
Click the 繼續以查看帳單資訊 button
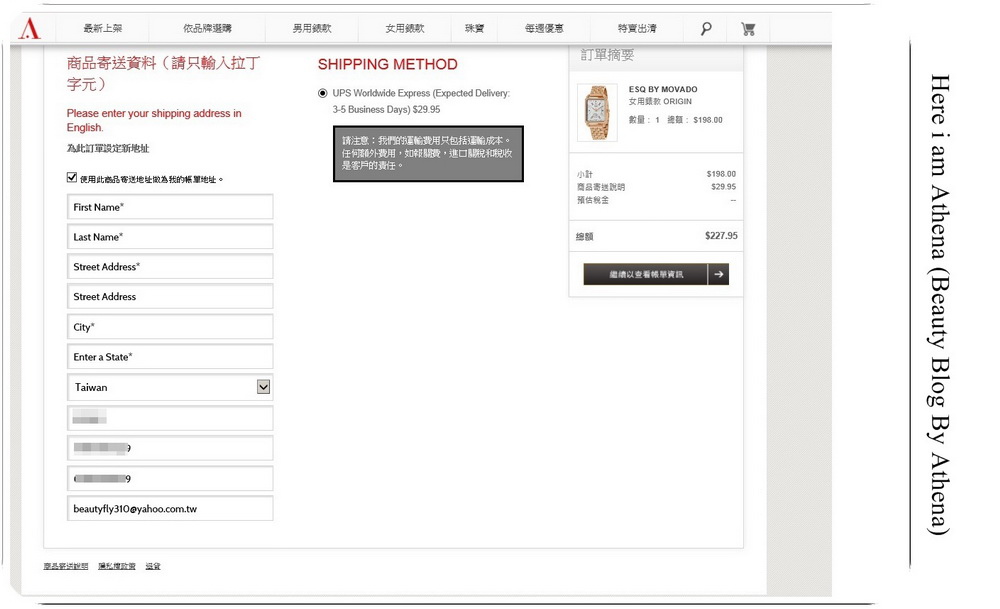pyautogui.click(x=645, y=274)
